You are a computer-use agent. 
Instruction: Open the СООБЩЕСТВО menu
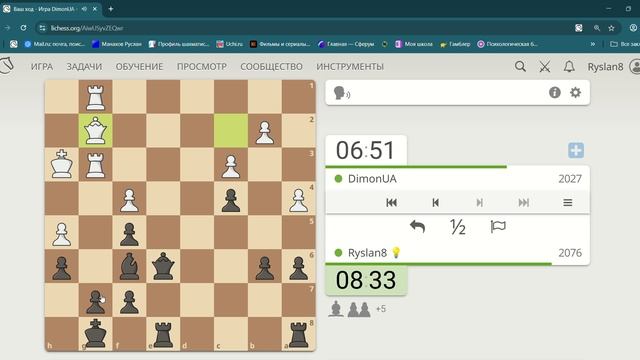point(271,67)
